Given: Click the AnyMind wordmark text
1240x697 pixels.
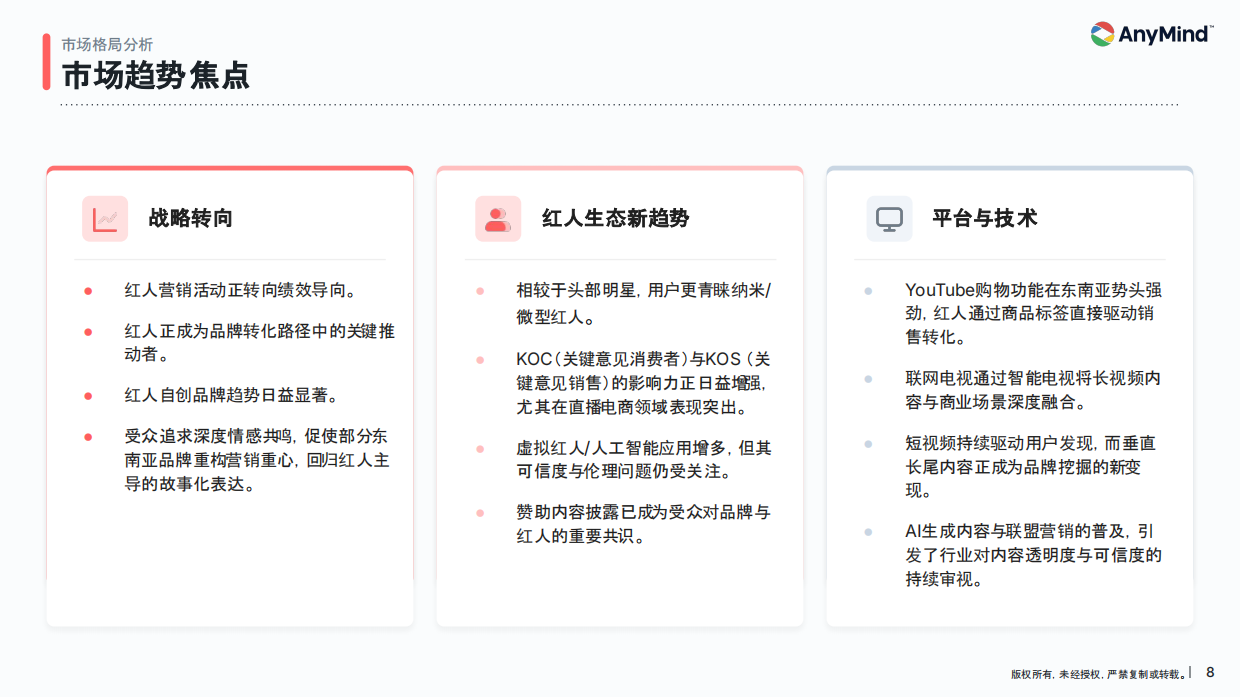Looking at the screenshot, I should (x=1165, y=35).
